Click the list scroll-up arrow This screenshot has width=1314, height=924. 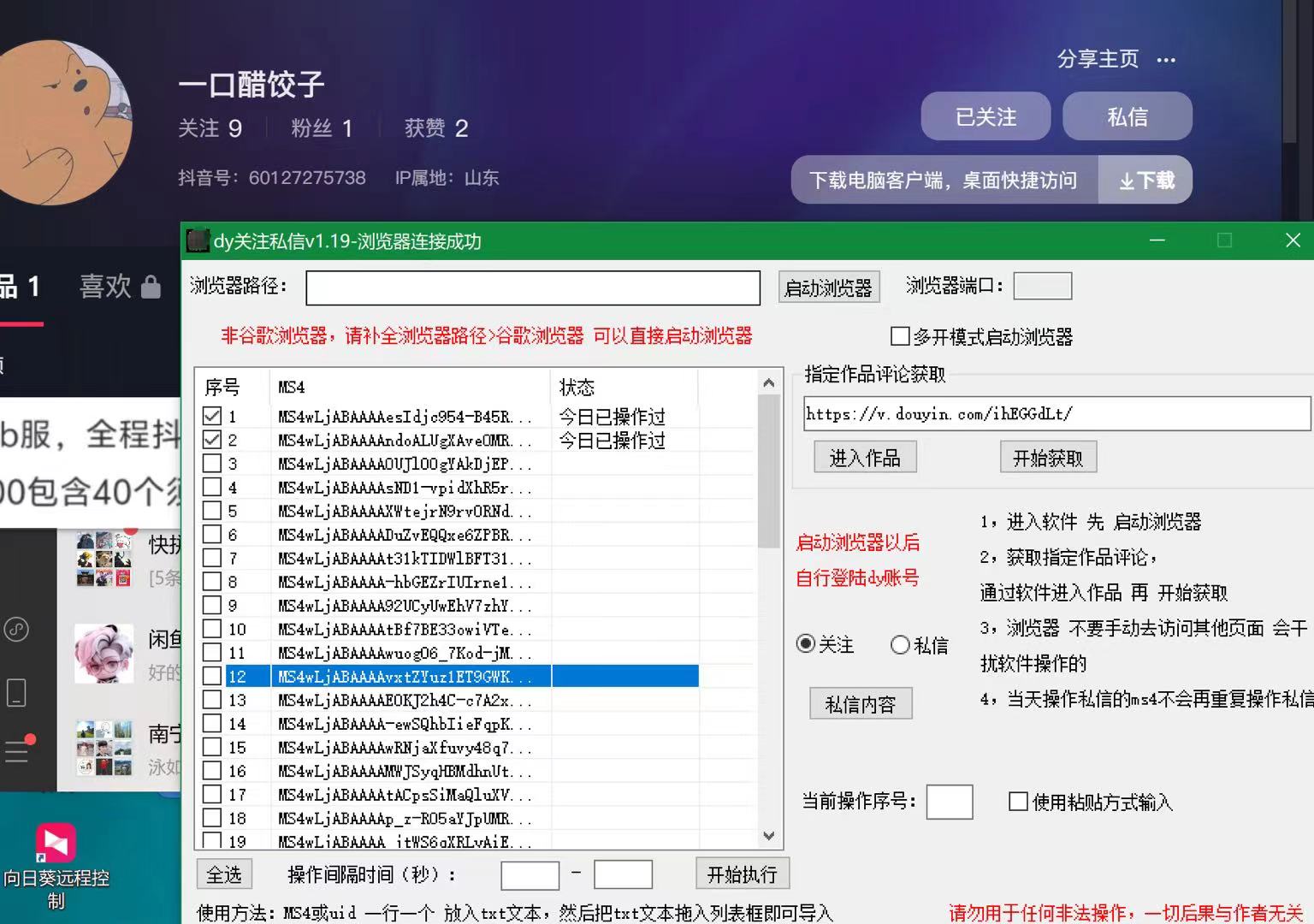768,382
